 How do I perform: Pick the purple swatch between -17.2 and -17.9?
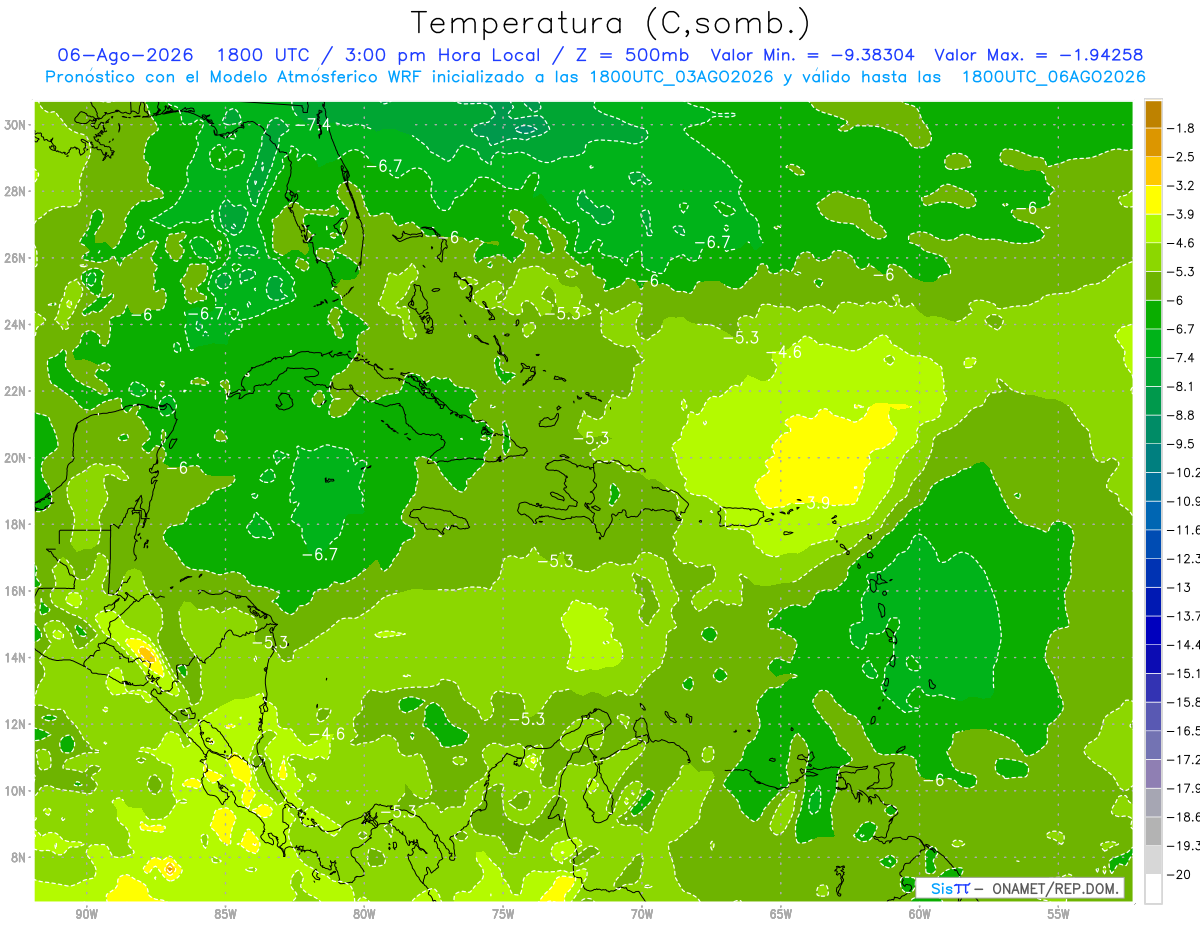click(1153, 774)
